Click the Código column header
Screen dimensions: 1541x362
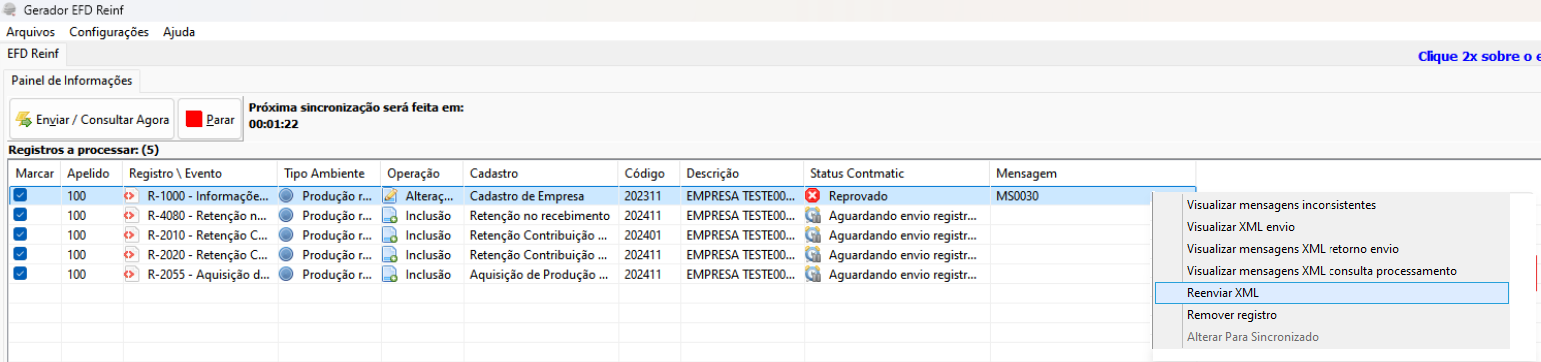[649, 174]
